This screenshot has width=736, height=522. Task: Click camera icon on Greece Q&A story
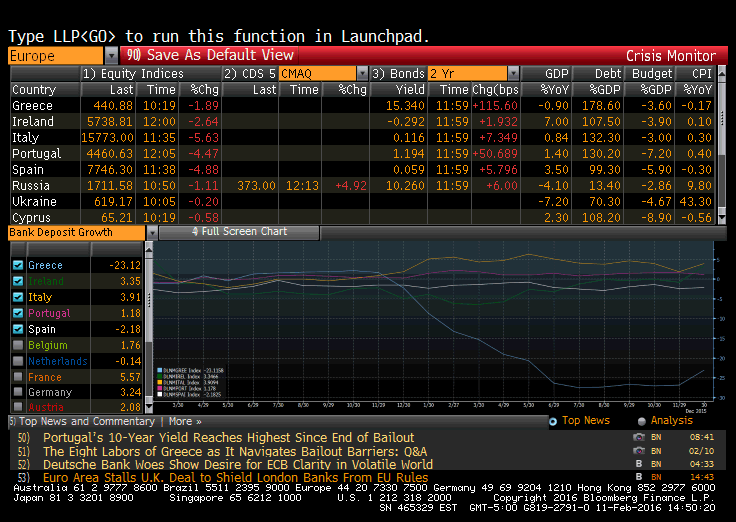coord(639,451)
